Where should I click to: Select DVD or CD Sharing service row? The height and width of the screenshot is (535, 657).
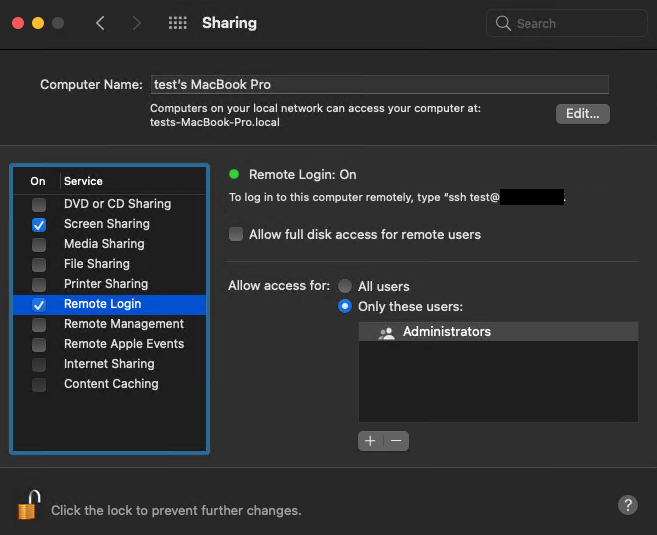[109, 204]
